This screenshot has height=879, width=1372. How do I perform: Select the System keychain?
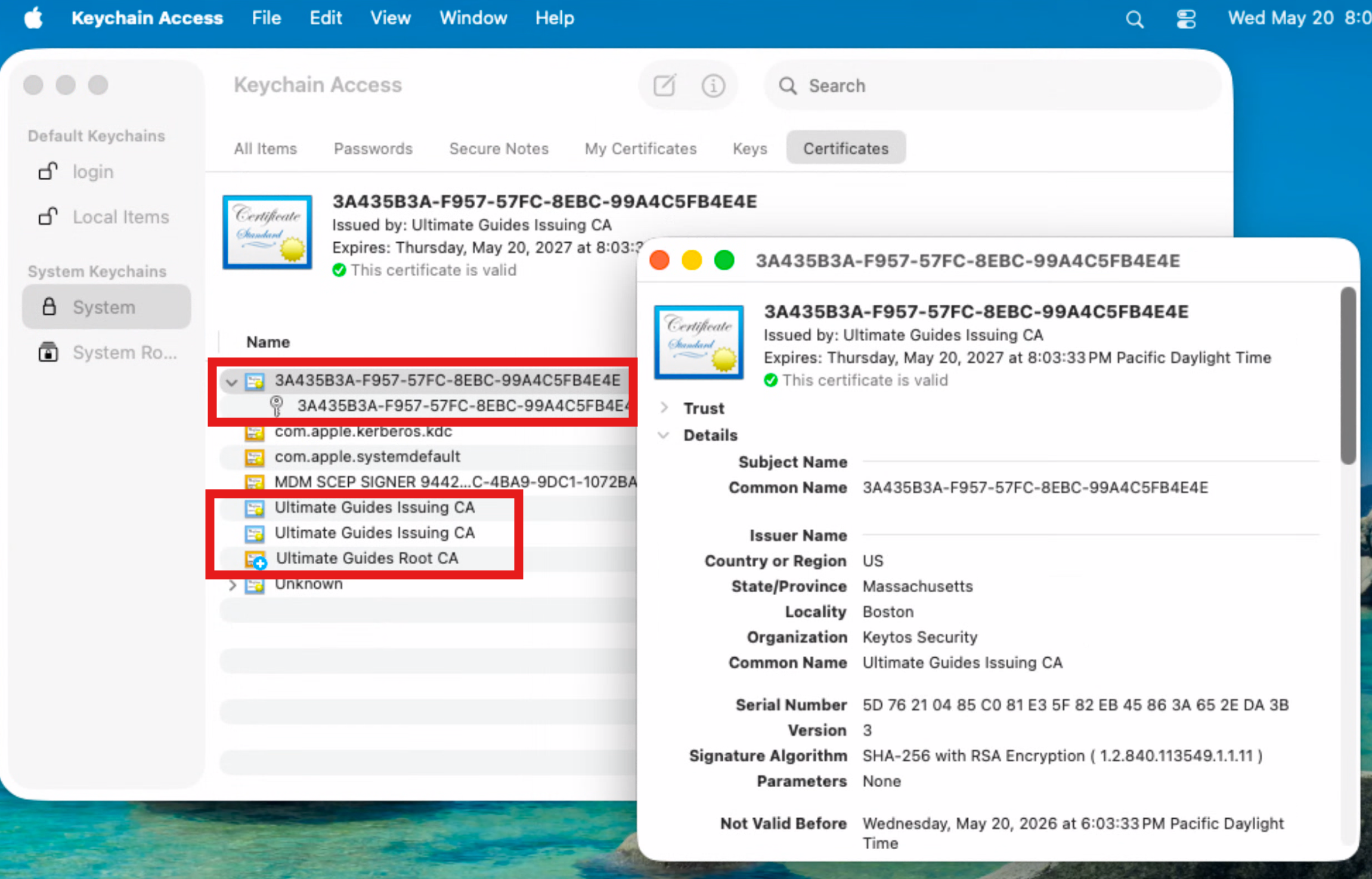106,307
